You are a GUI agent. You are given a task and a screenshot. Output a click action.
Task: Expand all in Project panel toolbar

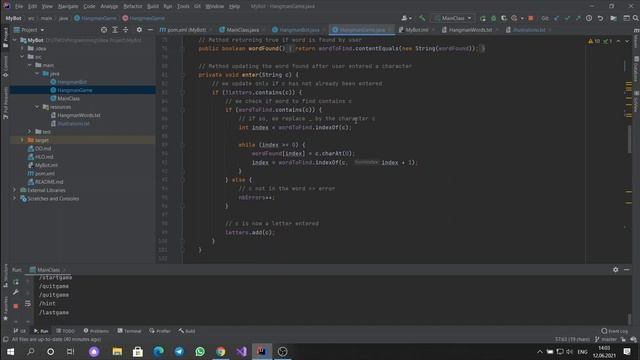click(x=115, y=30)
